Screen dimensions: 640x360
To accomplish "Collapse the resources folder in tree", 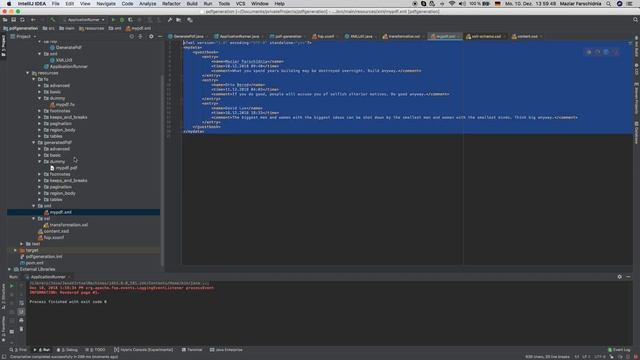I will (x=28, y=73).
